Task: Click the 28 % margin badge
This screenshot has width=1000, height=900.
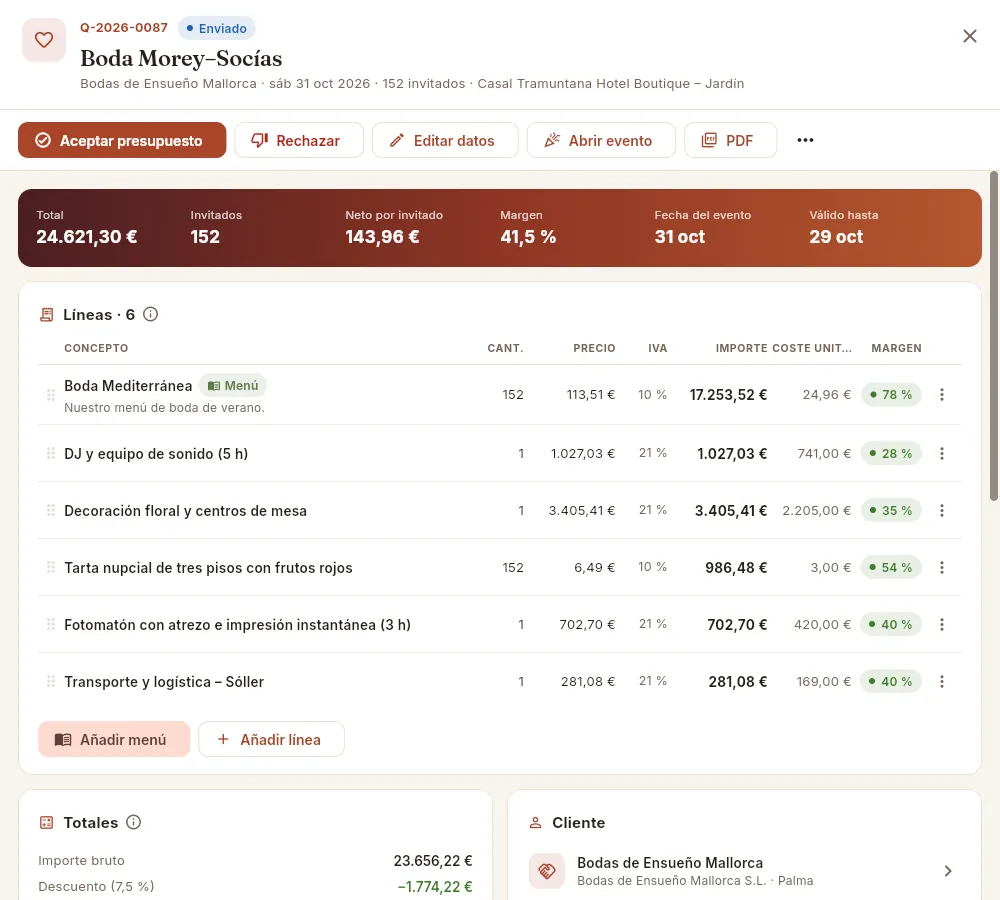Action: (891, 454)
